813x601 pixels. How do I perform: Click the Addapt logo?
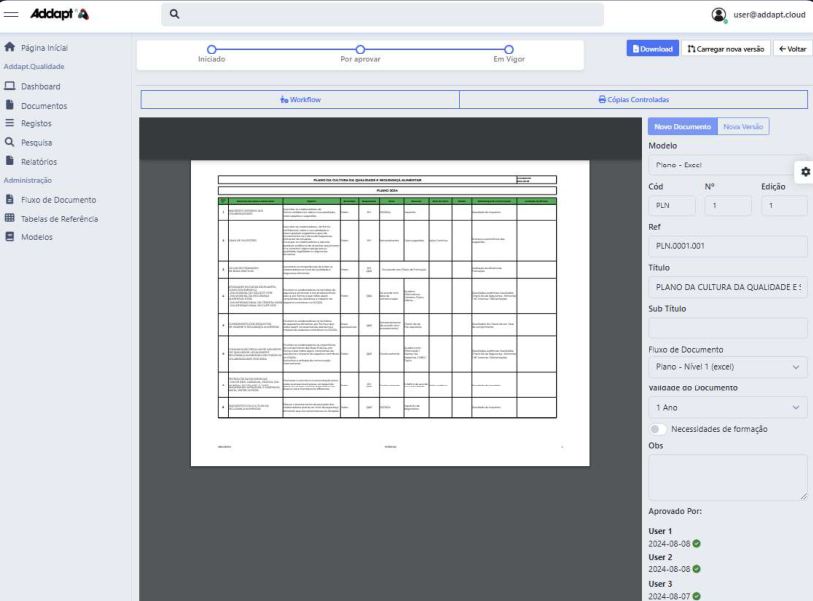click(x=59, y=15)
